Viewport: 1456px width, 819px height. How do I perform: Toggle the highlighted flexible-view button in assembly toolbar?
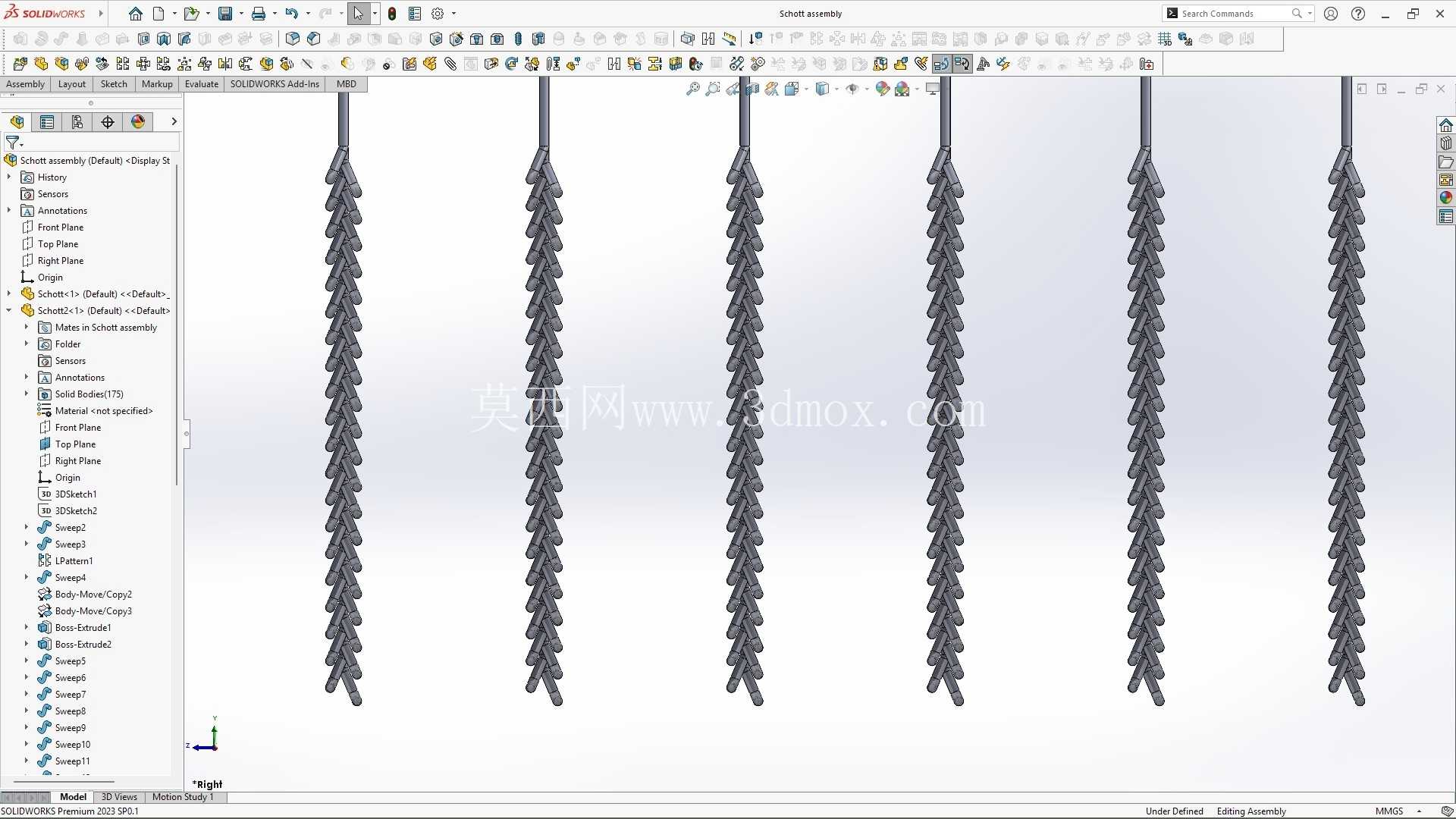pos(941,64)
